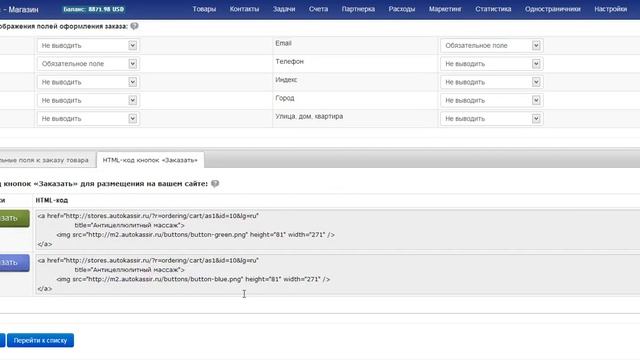Screen dimensions: 640x360
Task: Open the Статистика menu
Action: [x=493, y=9]
